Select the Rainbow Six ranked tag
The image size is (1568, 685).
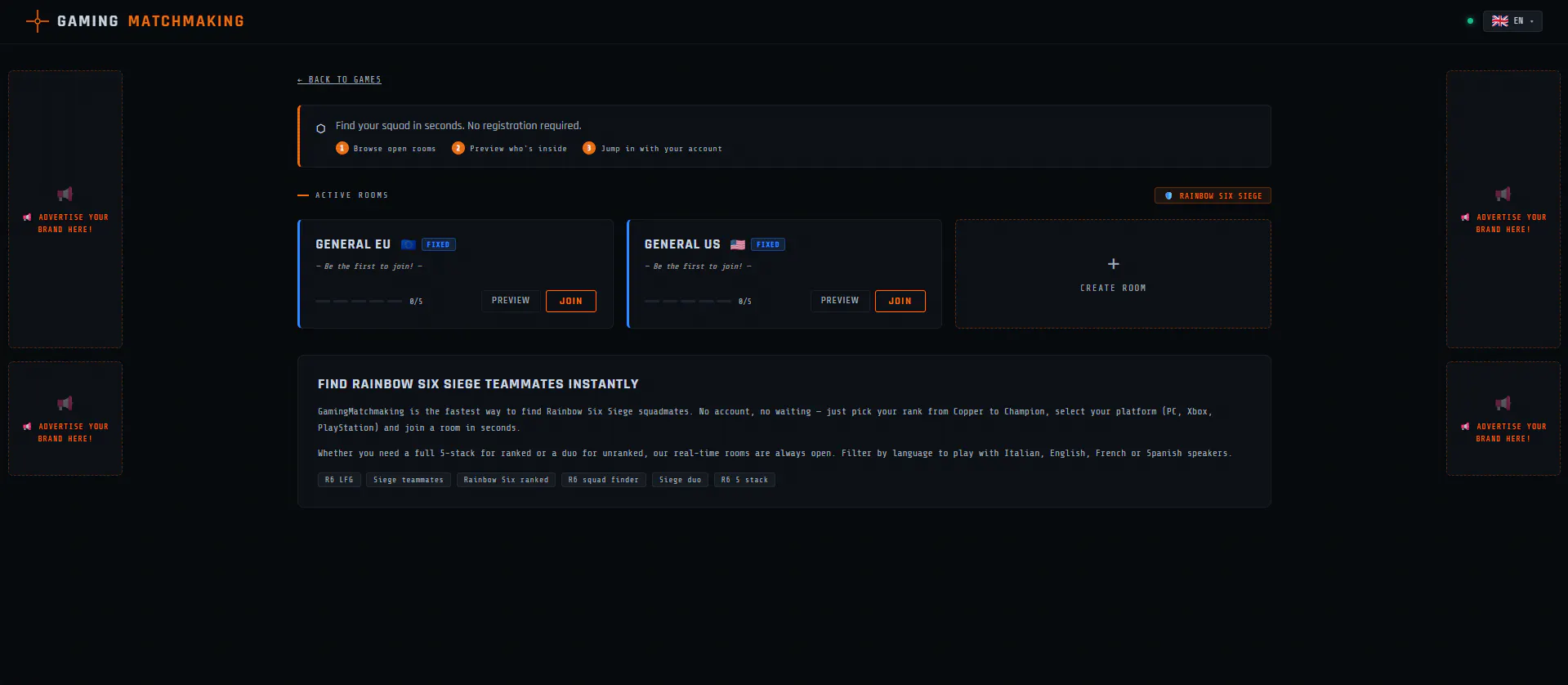point(507,480)
